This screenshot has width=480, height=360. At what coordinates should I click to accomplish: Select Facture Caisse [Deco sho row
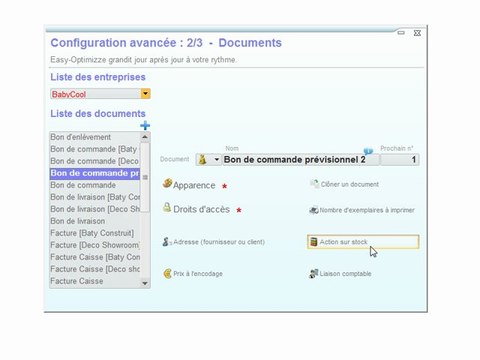pos(95,269)
